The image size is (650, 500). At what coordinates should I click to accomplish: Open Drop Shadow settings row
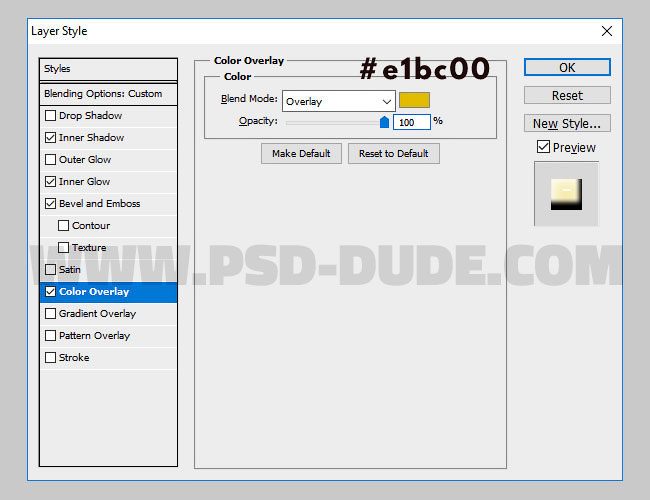coord(108,116)
